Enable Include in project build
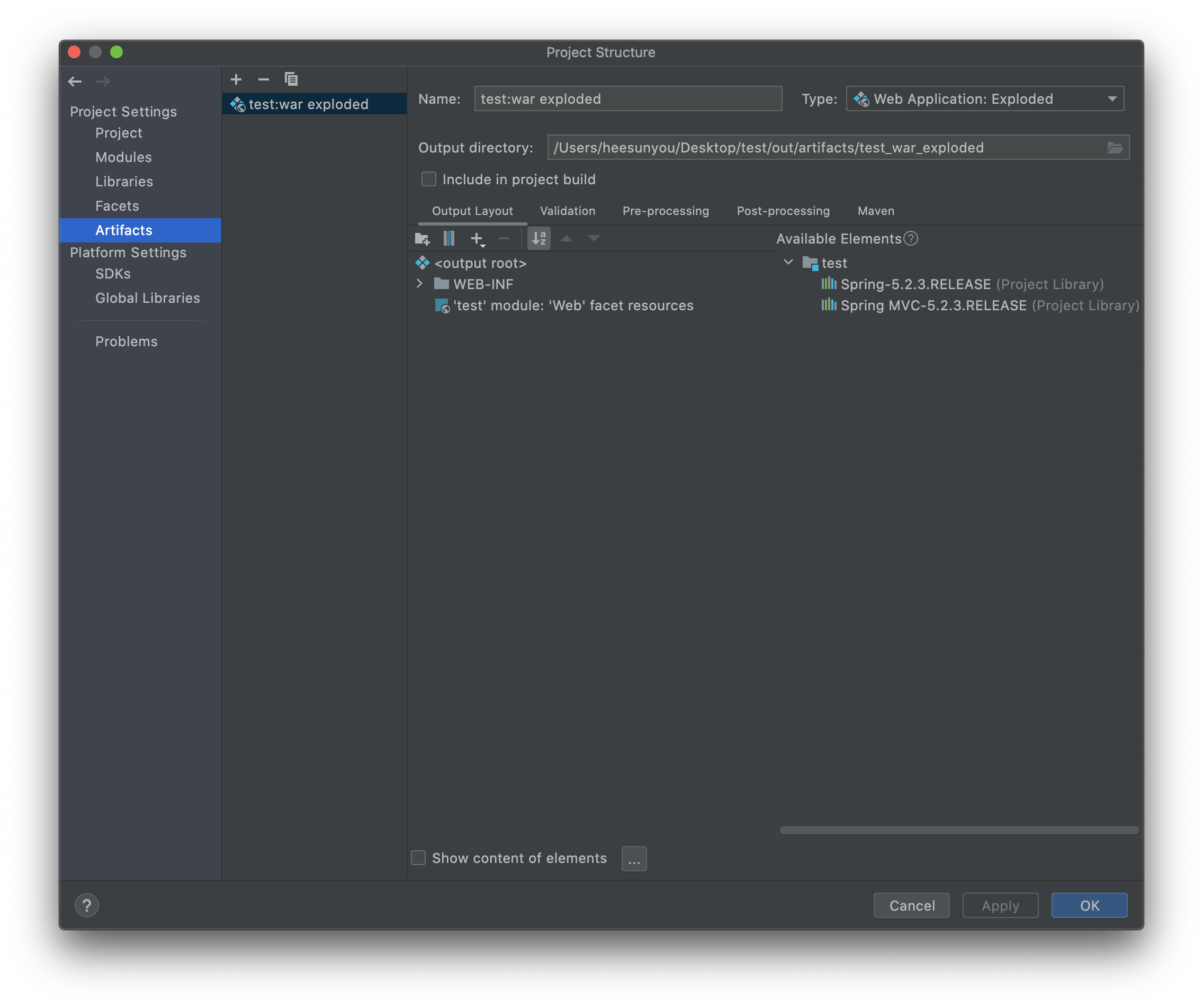 click(x=428, y=179)
